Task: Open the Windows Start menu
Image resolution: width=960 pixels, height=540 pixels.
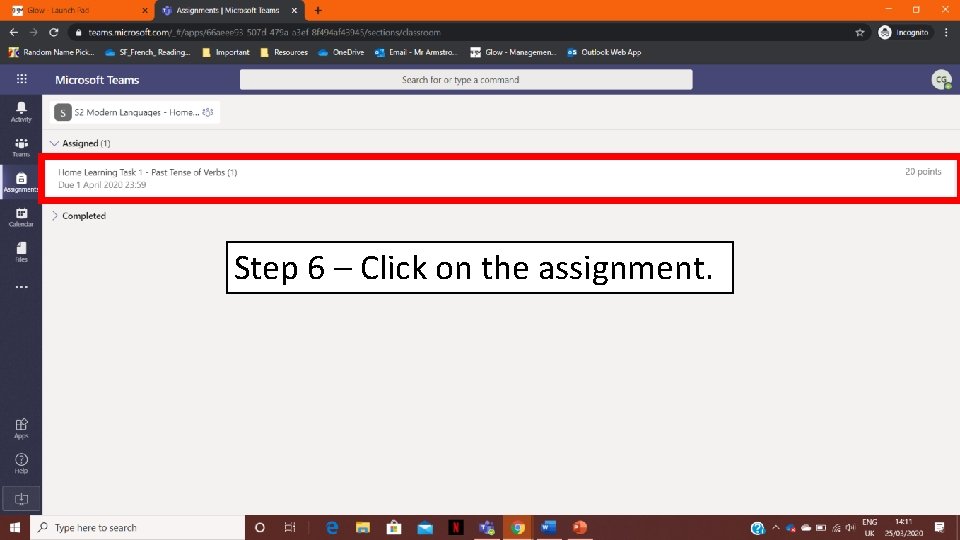Action: coord(15,527)
